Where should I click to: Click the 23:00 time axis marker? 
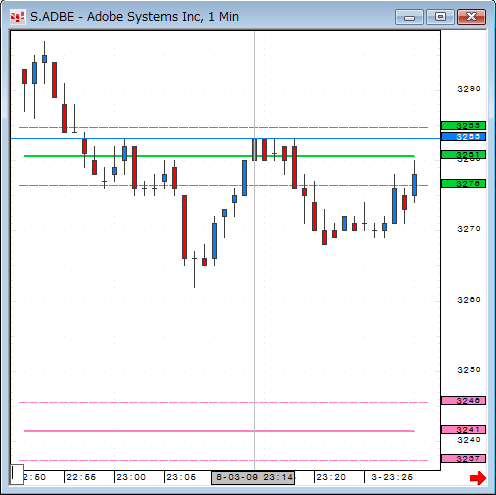pyautogui.click(x=131, y=477)
